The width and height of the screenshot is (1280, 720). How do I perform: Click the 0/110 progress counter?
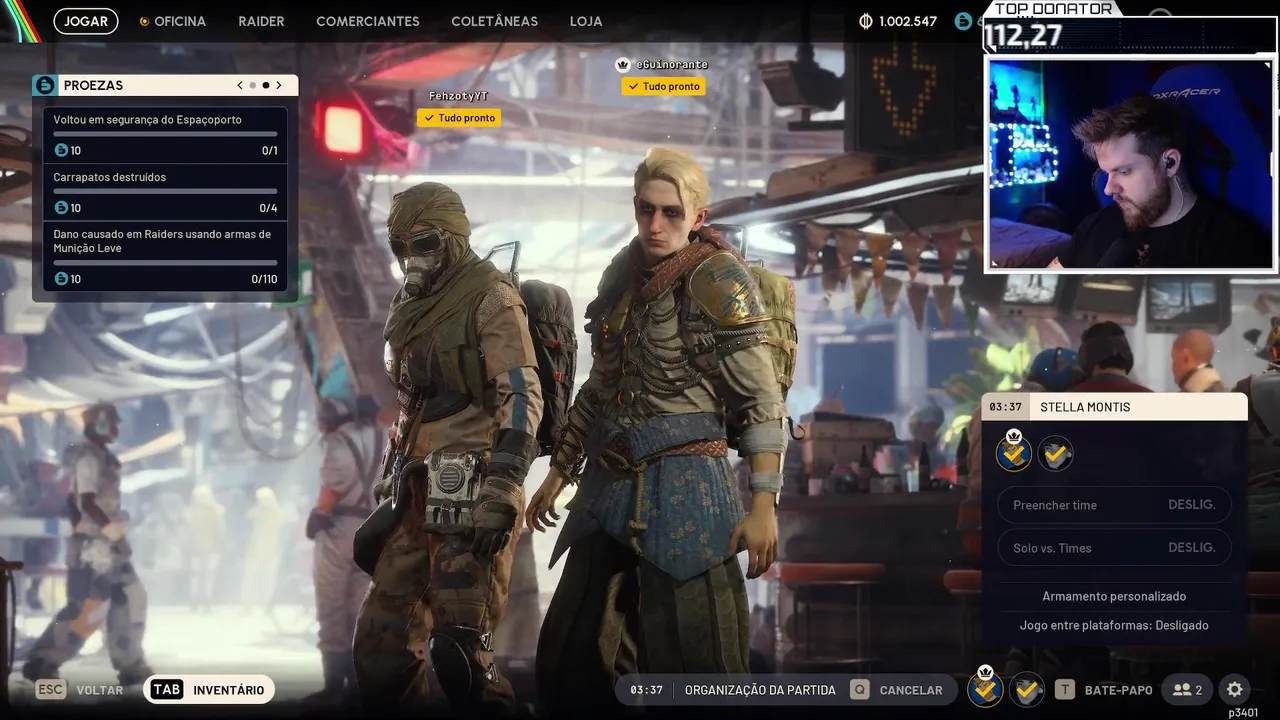pos(264,279)
